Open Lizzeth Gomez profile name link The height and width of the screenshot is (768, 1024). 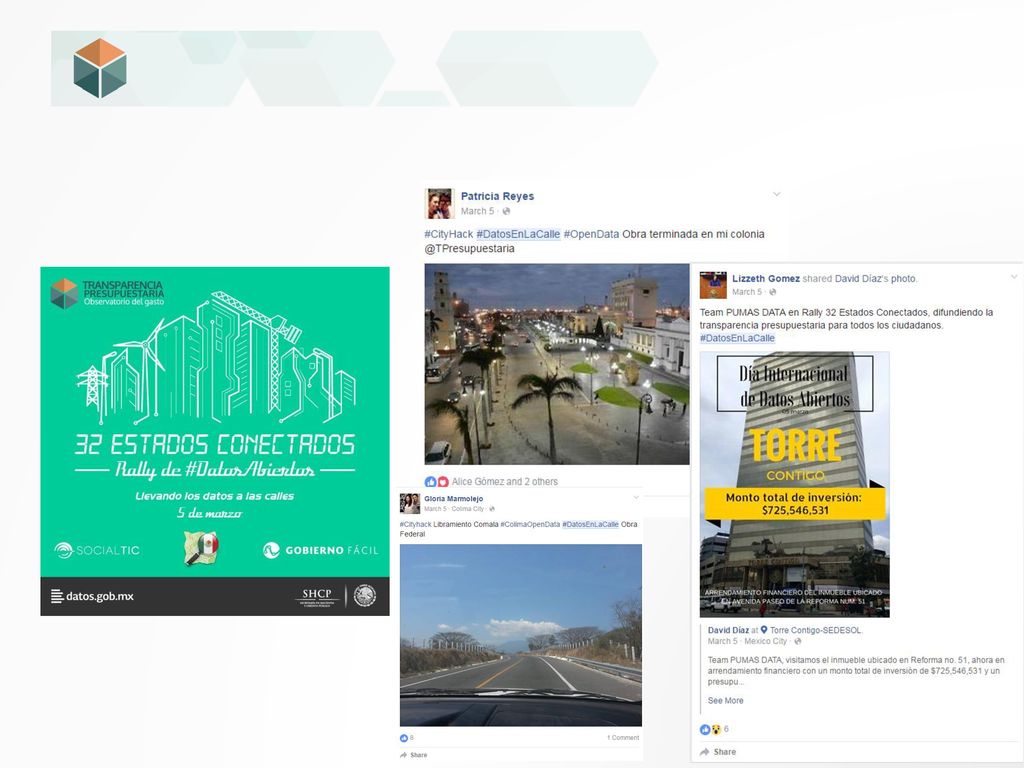click(765, 278)
